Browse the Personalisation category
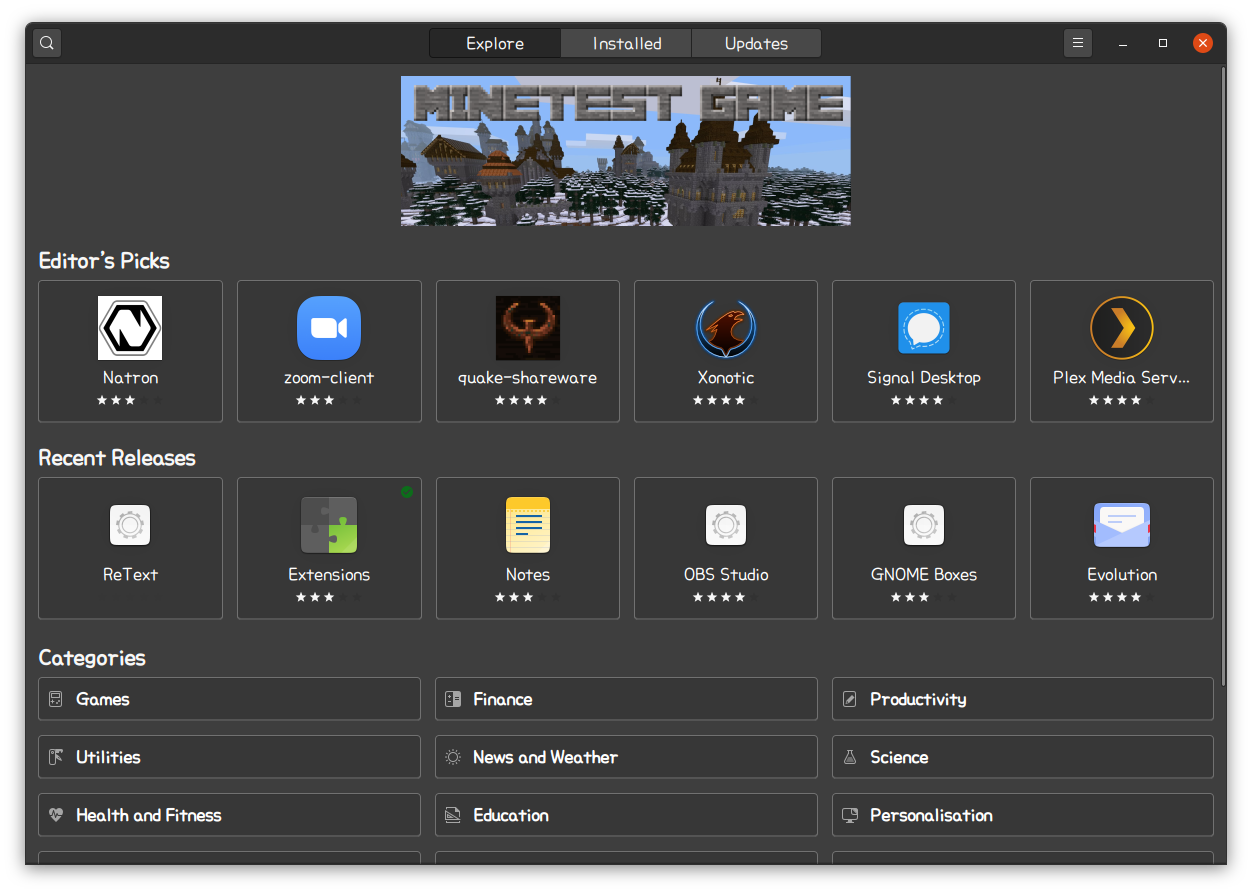The width and height of the screenshot is (1252, 893). [1023, 815]
